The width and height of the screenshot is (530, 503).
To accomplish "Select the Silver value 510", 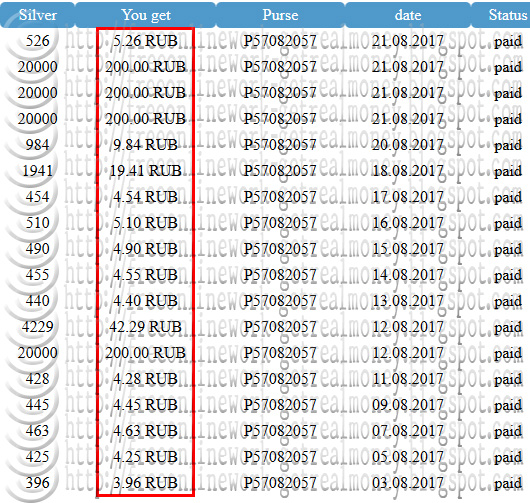I will [x=38, y=223].
